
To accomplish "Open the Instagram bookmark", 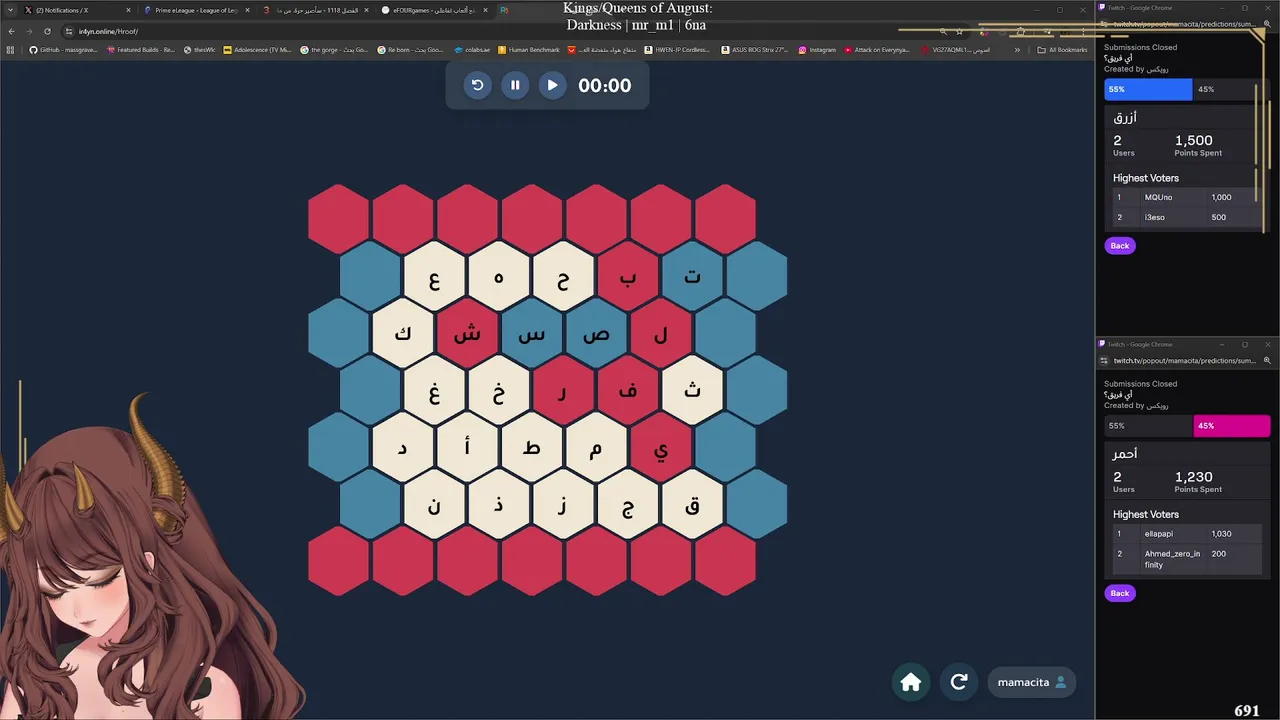I will point(817,49).
